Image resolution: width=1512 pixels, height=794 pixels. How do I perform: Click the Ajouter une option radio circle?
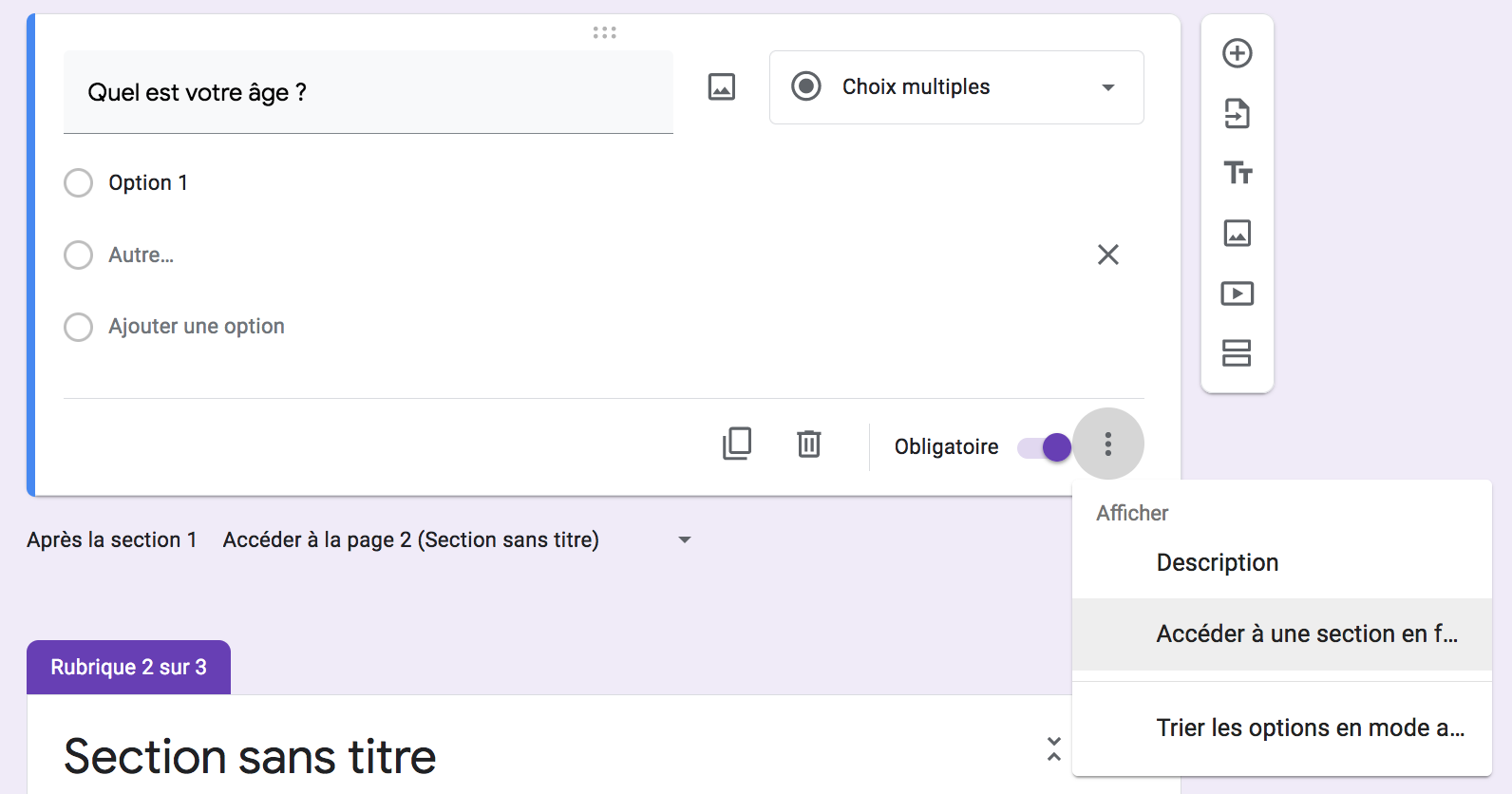pos(78,327)
